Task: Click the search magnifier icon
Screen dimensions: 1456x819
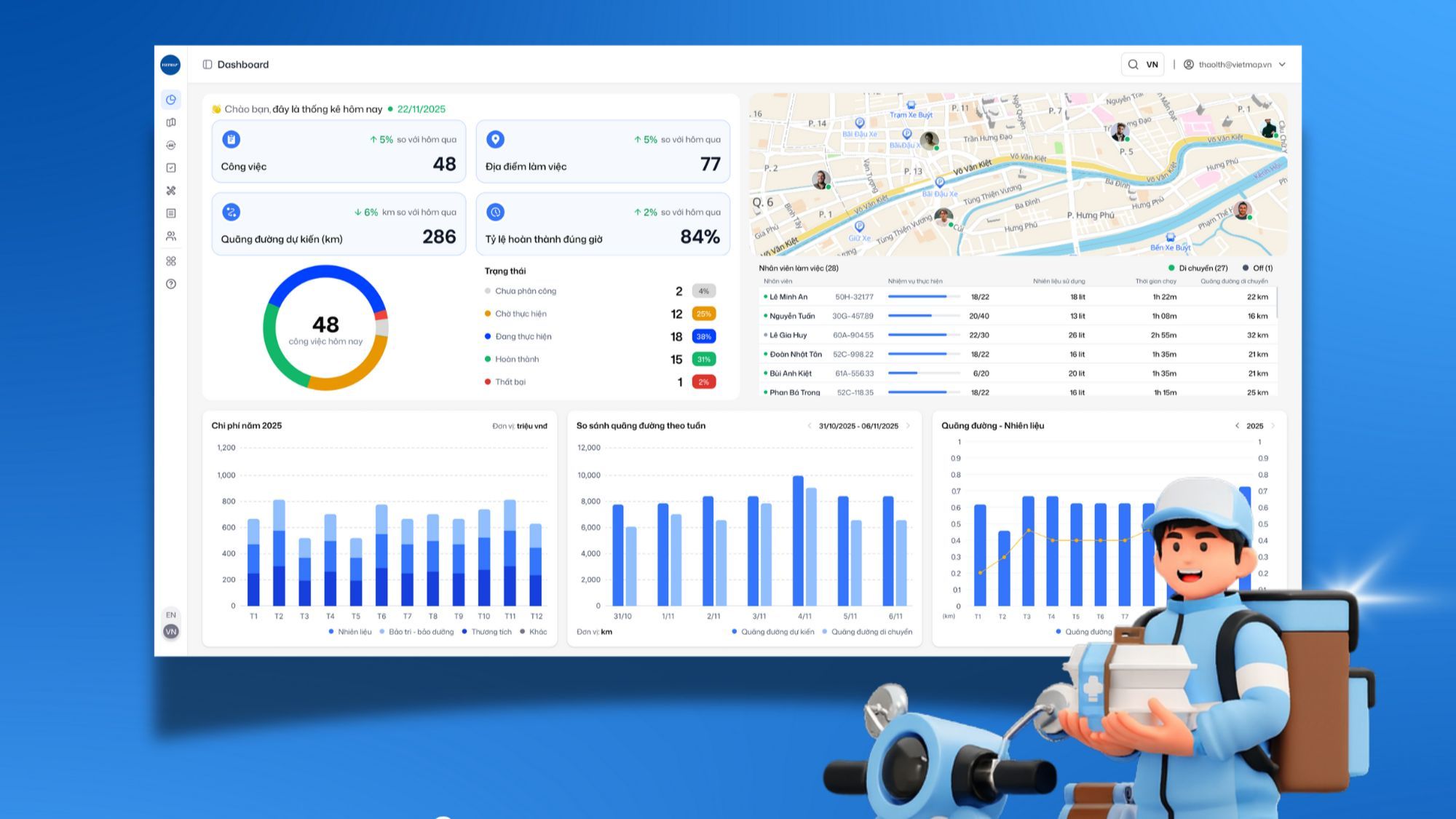Action: pyautogui.click(x=1133, y=65)
